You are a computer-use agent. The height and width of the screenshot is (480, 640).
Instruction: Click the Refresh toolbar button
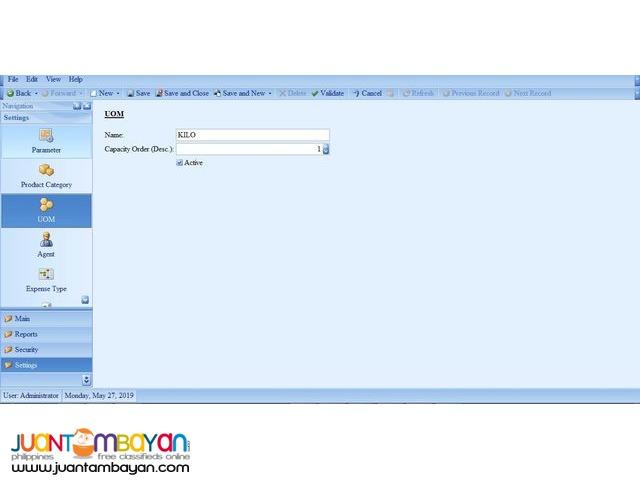click(x=418, y=93)
